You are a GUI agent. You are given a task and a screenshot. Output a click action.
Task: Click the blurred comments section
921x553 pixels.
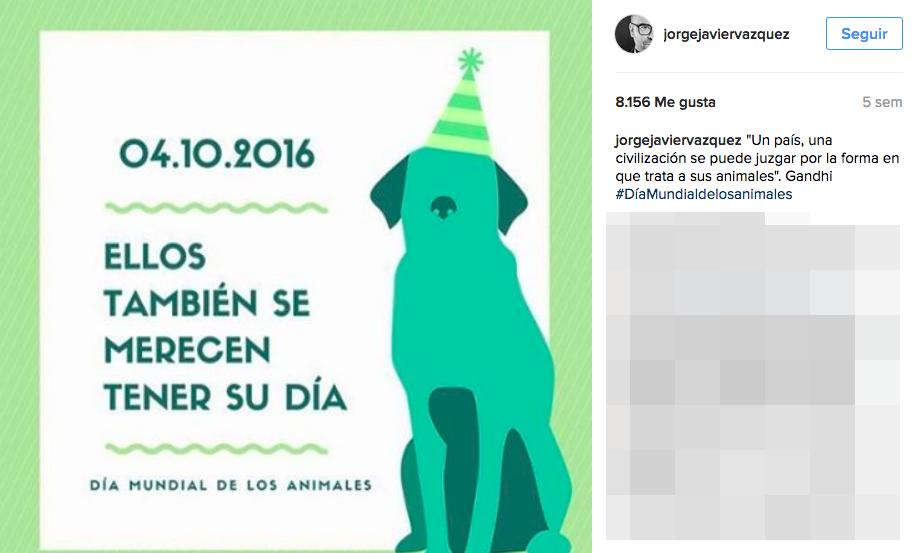[753, 376]
